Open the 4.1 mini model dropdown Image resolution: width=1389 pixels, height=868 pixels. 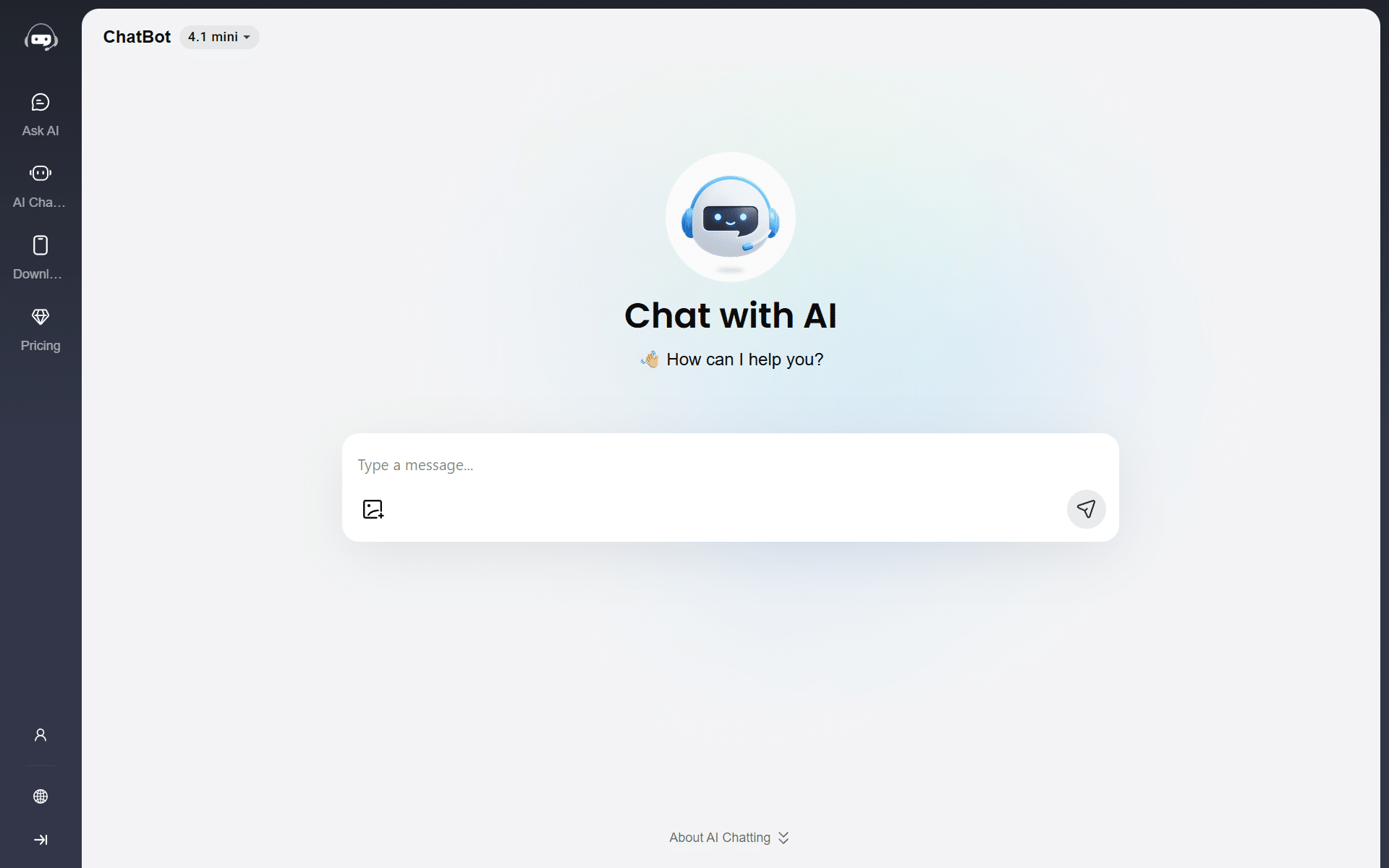(x=219, y=37)
